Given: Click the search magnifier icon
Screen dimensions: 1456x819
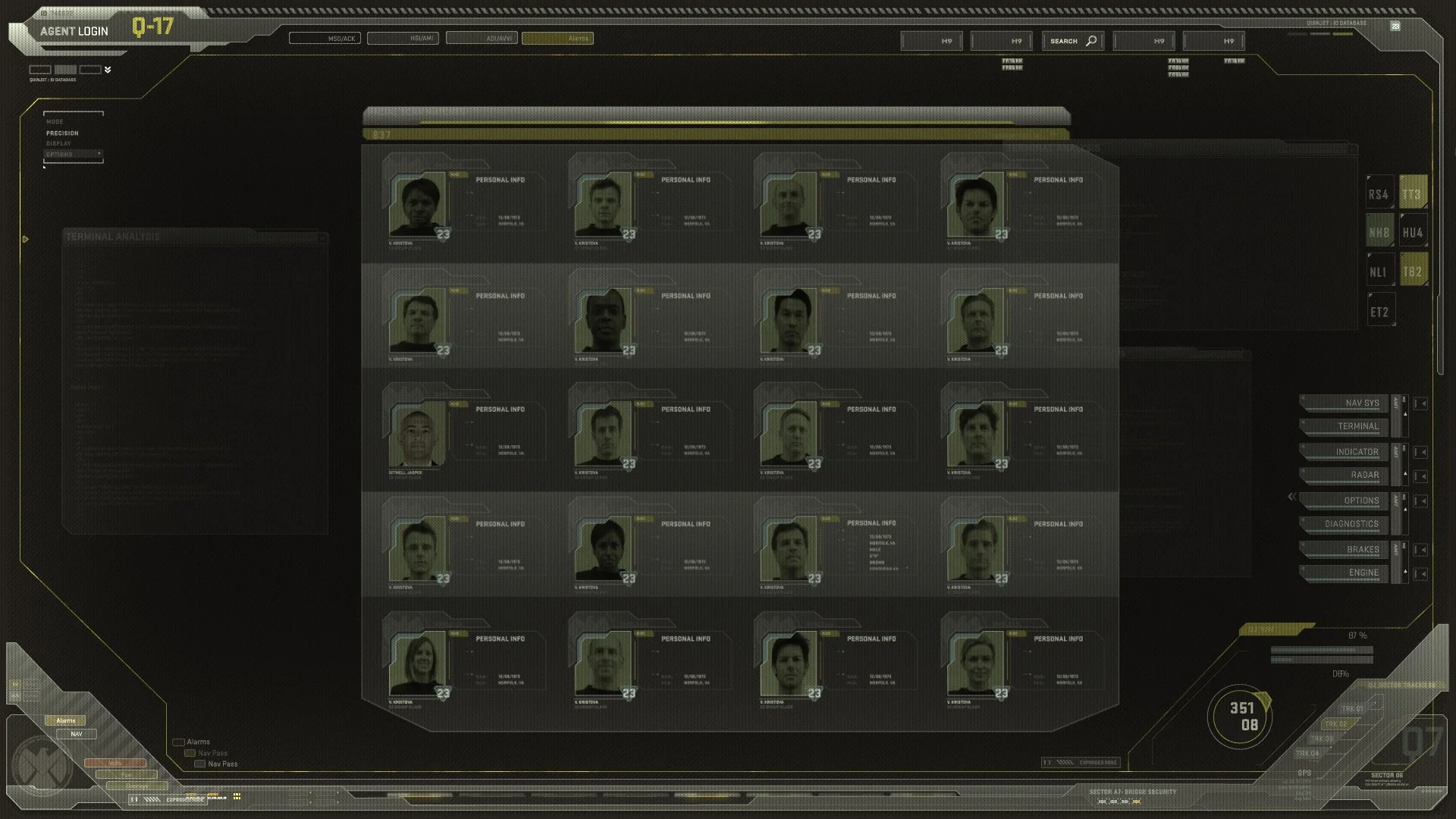Looking at the screenshot, I should pyautogui.click(x=1091, y=41).
